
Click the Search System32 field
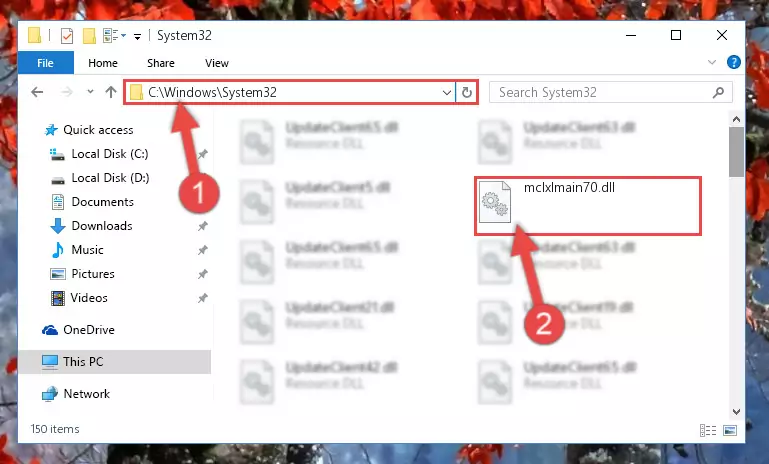[604, 92]
